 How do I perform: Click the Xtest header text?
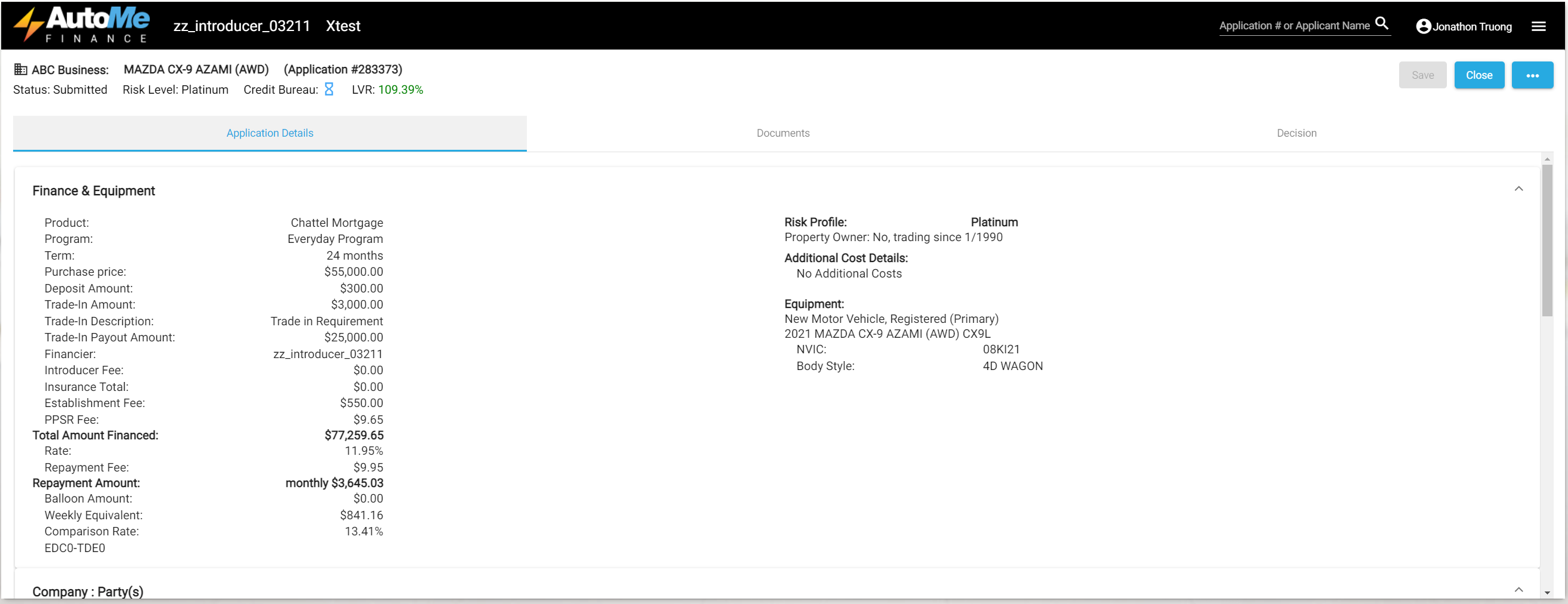point(342,26)
